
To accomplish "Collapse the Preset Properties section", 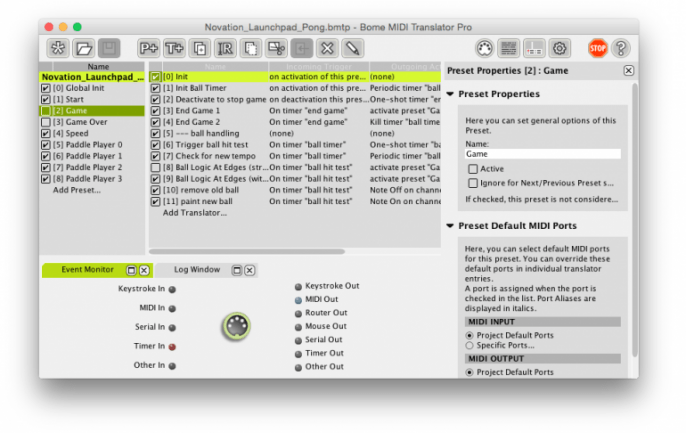I will coord(451,94).
